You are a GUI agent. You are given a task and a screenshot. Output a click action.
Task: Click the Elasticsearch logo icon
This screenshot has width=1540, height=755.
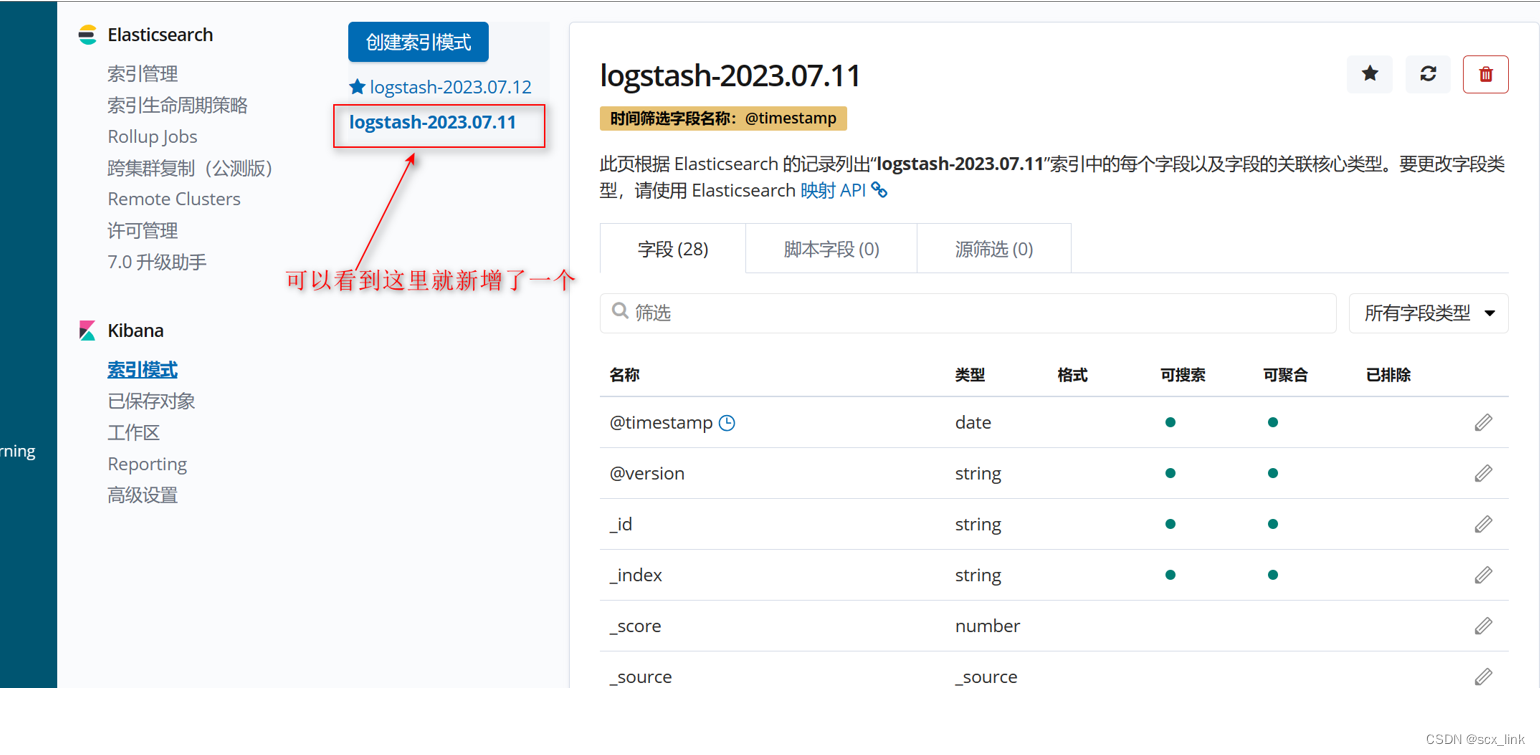tap(87, 35)
